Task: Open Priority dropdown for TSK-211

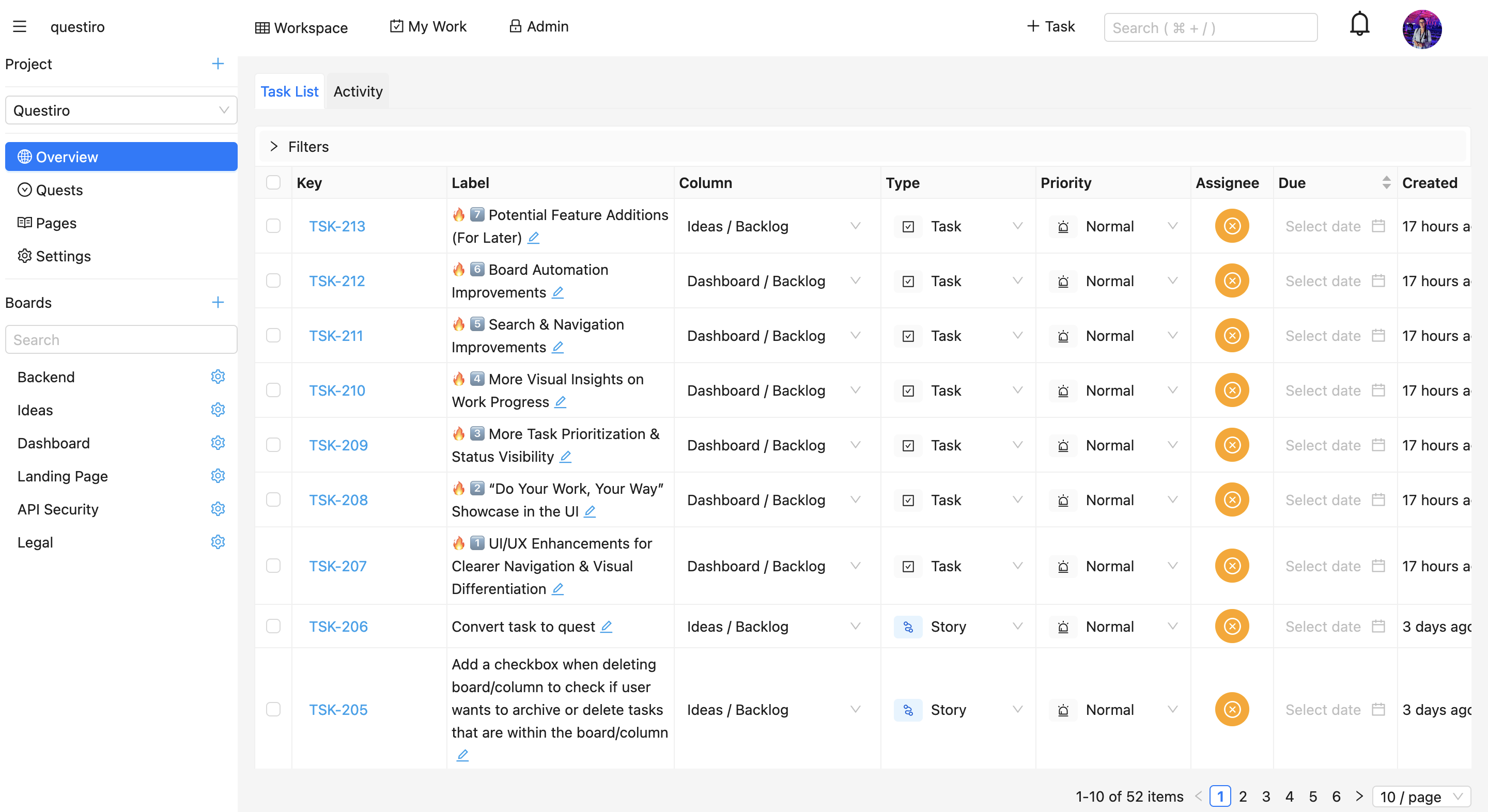Action: (x=1113, y=336)
